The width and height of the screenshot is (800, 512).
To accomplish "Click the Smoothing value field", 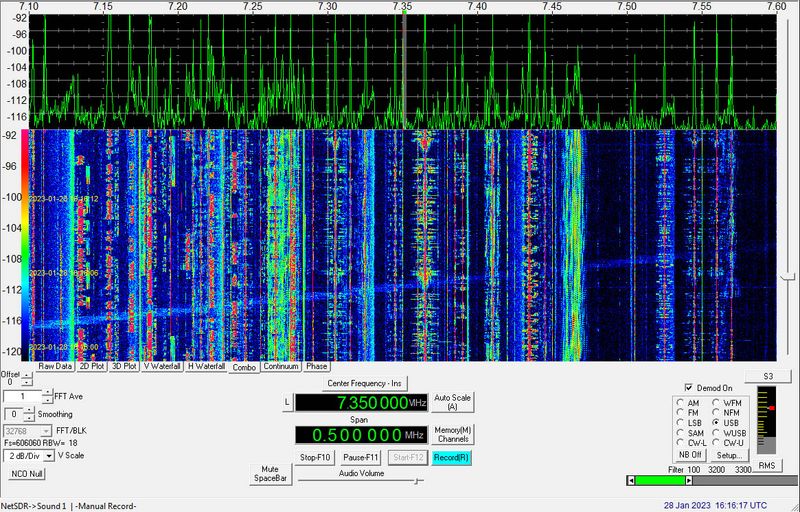I will tap(14, 414).
